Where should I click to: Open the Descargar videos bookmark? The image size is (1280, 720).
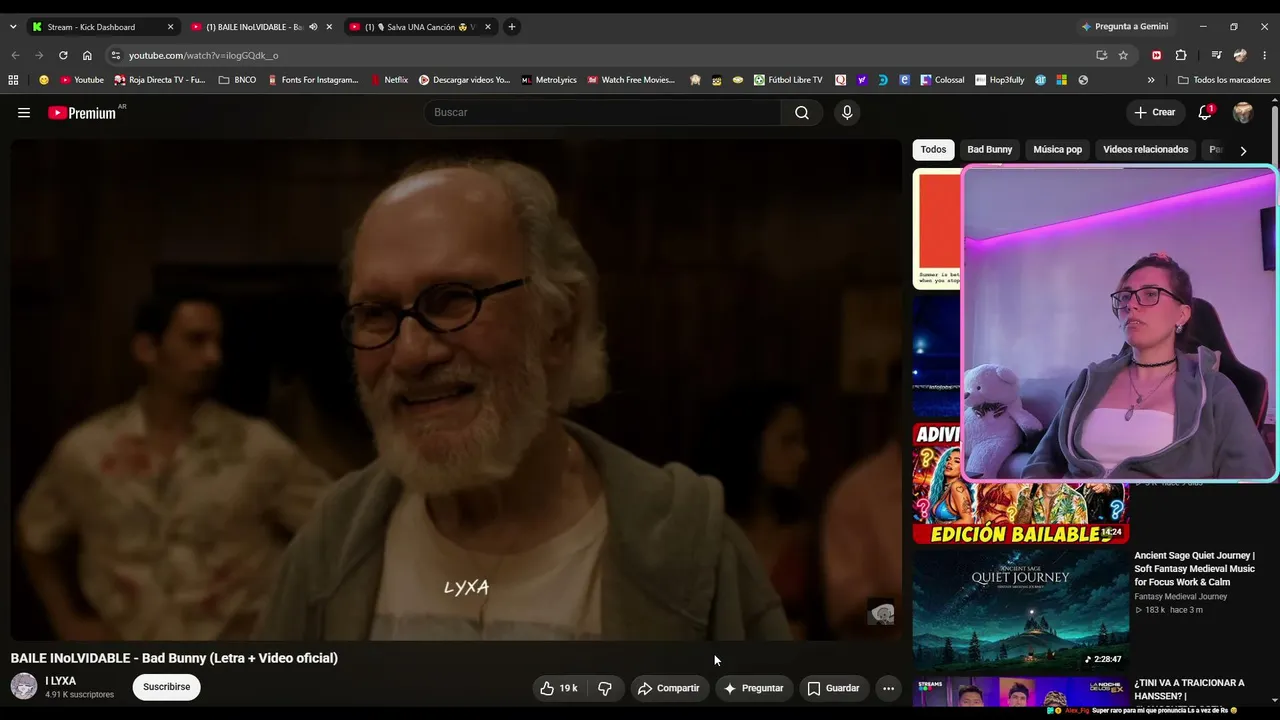pyautogui.click(x=464, y=80)
